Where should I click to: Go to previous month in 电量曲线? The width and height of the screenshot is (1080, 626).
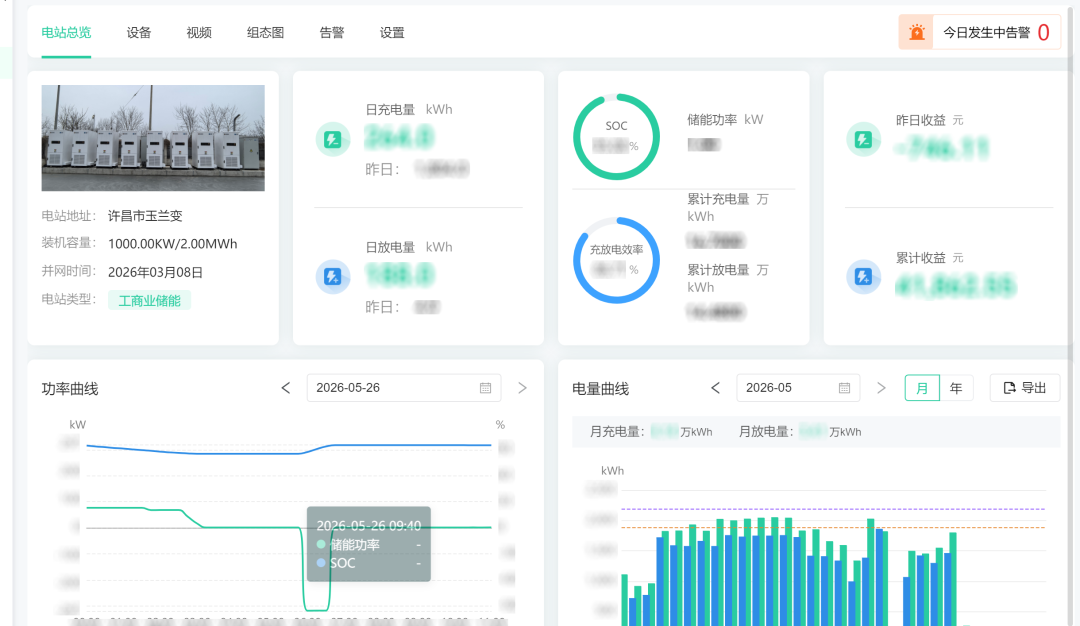click(716, 388)
